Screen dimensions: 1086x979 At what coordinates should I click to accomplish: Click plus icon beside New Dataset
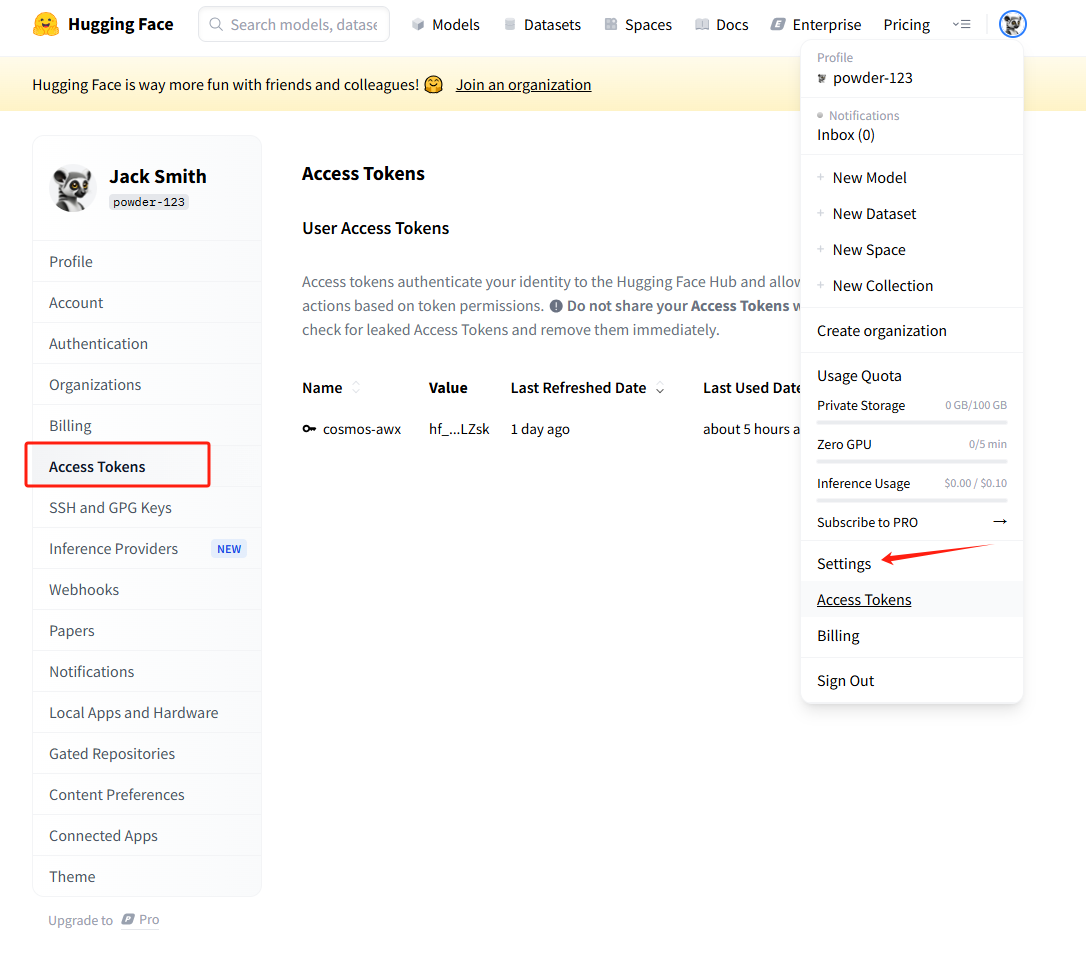tap(820, 213)
